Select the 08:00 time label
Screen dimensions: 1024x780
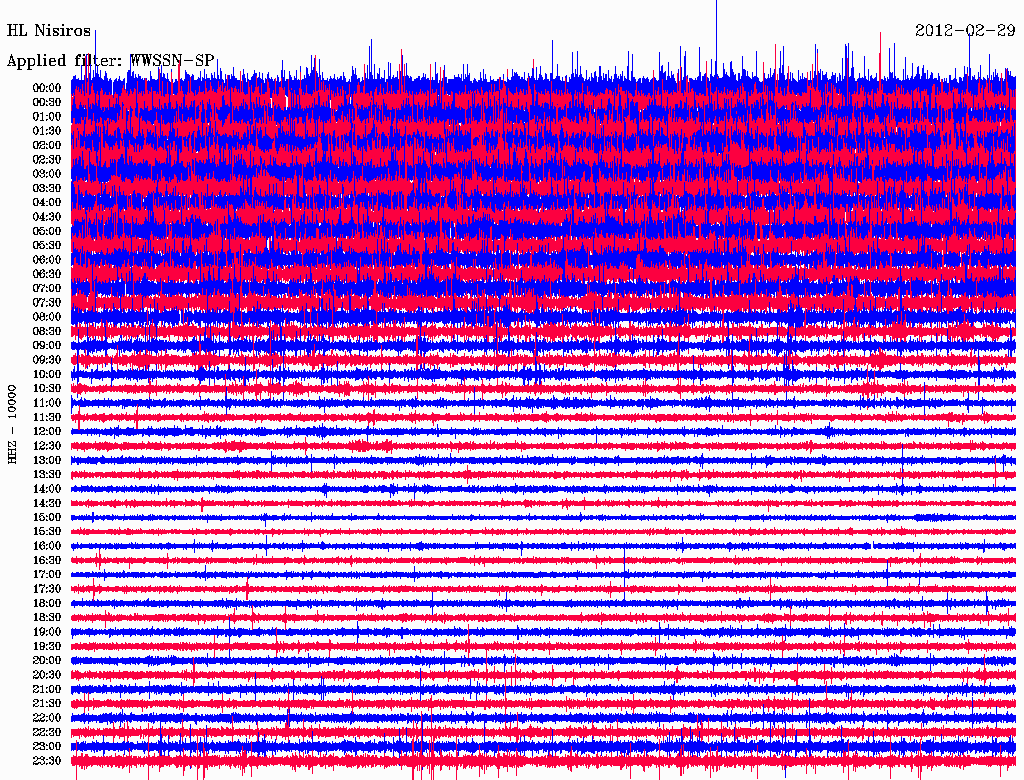click(x=47, y=317)
